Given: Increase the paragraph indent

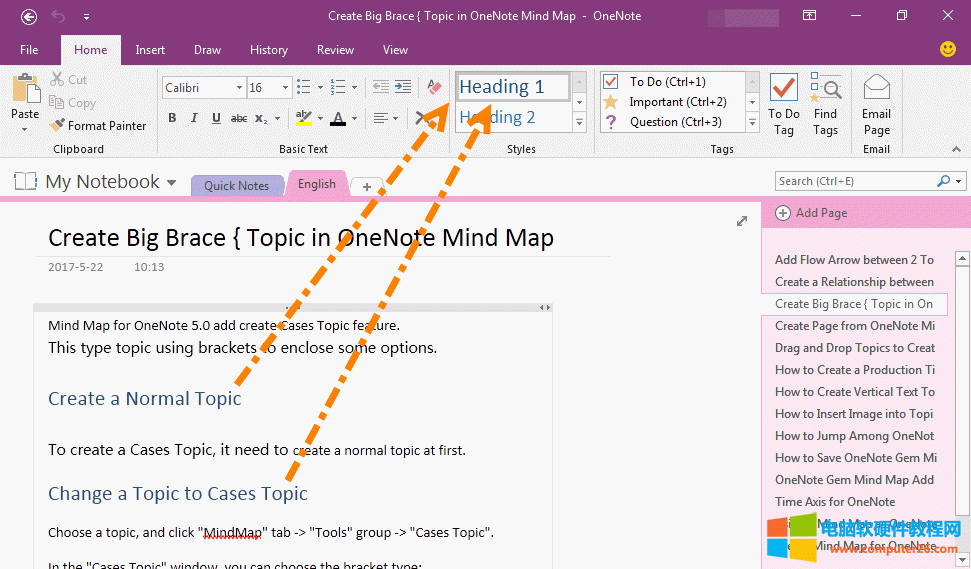Looking at the screenshot, I should (x=402, y=88).
